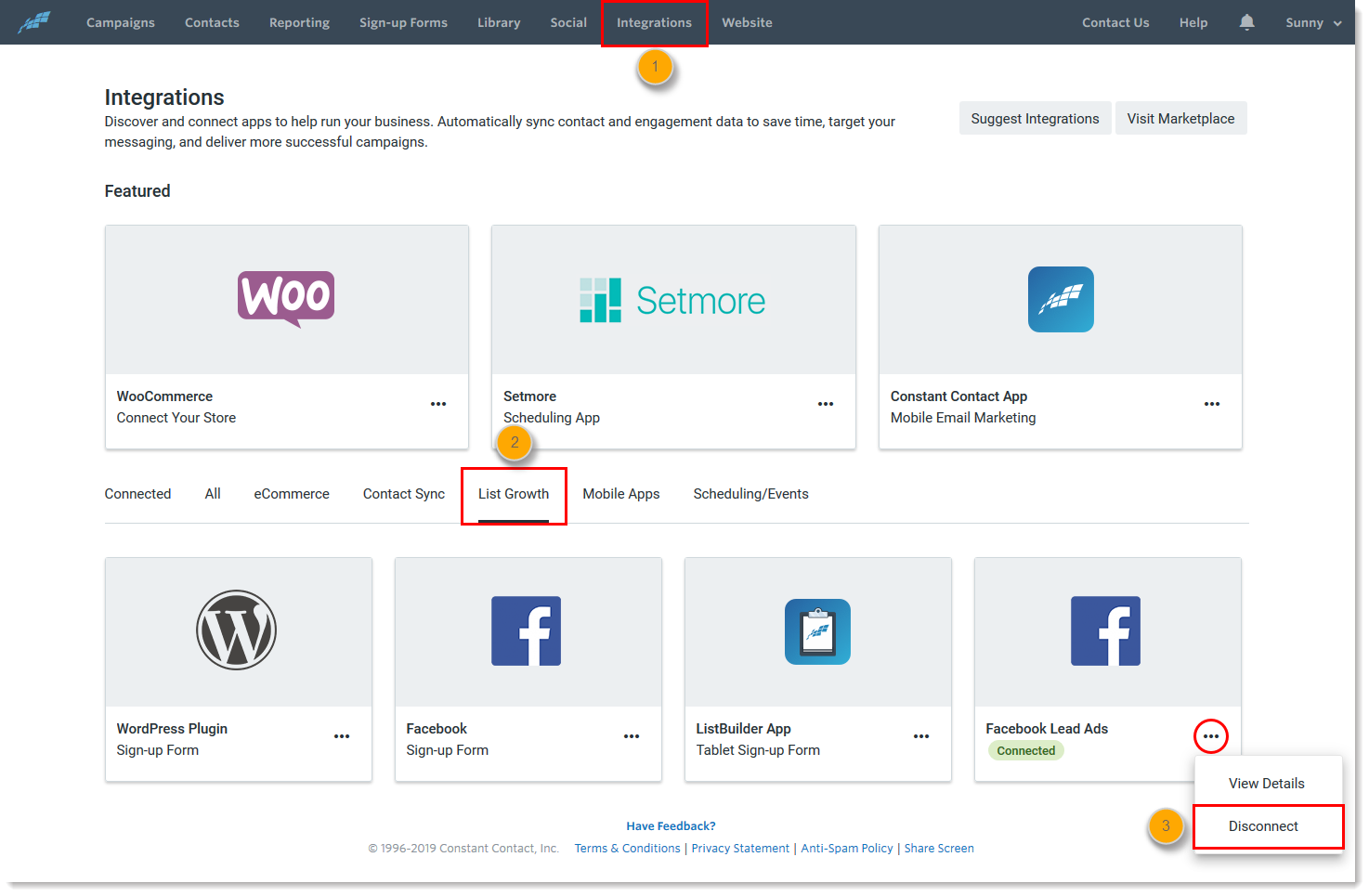Click the Constant Contact App icon
Screen dimensions: 1369x896
coord(1061,299)
